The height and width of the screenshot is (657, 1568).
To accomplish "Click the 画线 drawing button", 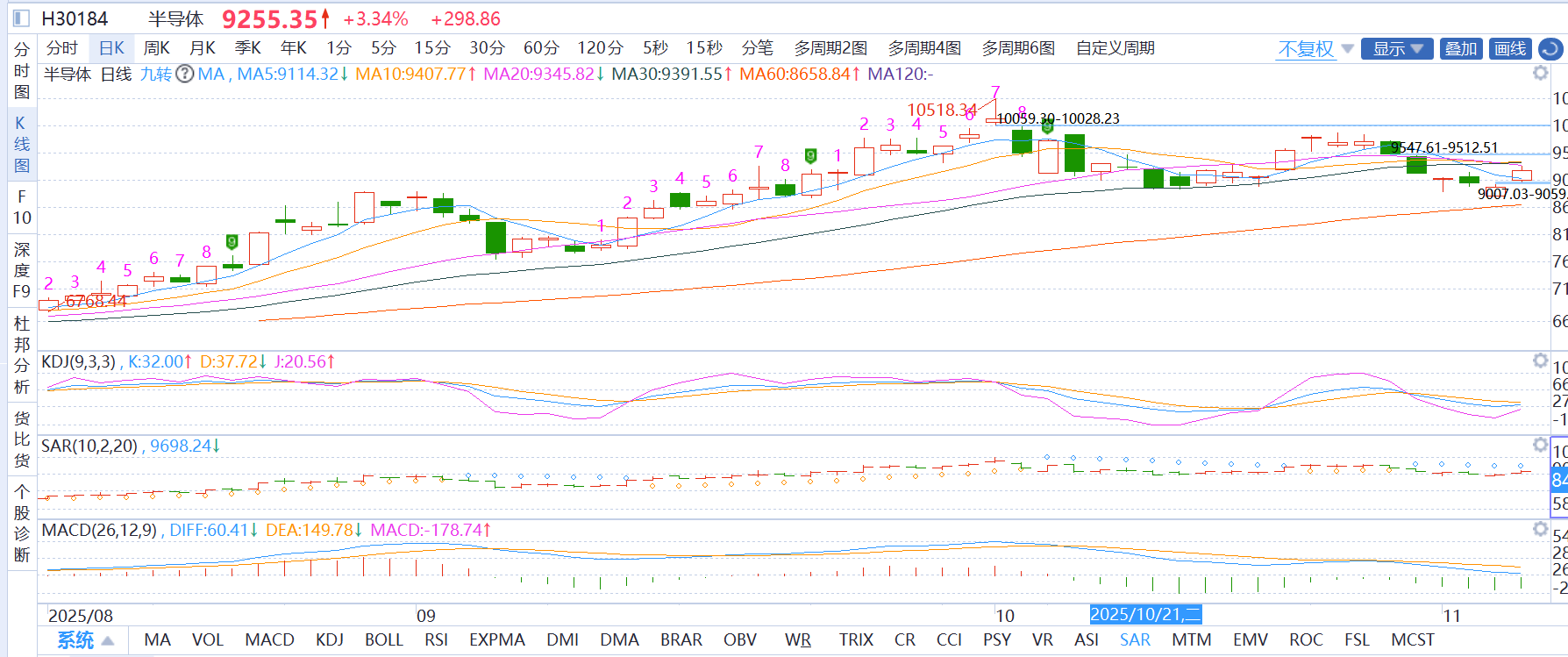I will pyautogui.click(x=1510, y=49).
